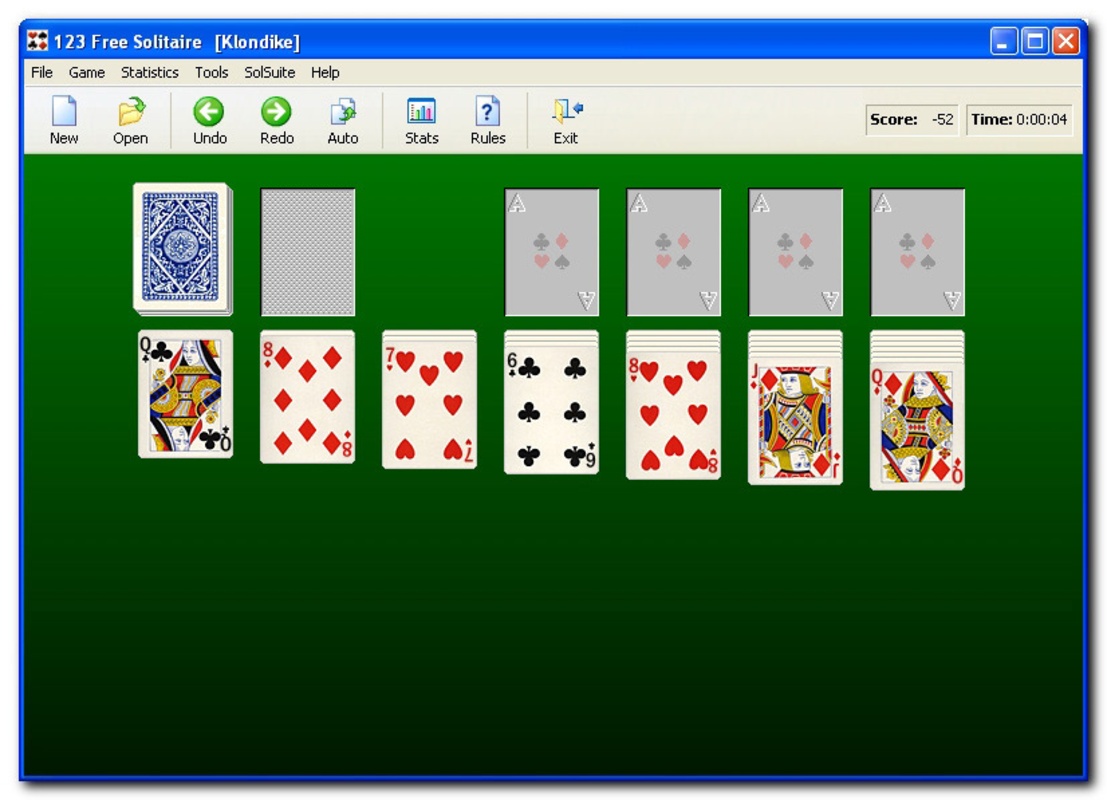This screenshot has width=1107, height=800.
Task: Click the 123 Free Solitaire title icon
Action: pyautogui.click(x=37, y=41)
